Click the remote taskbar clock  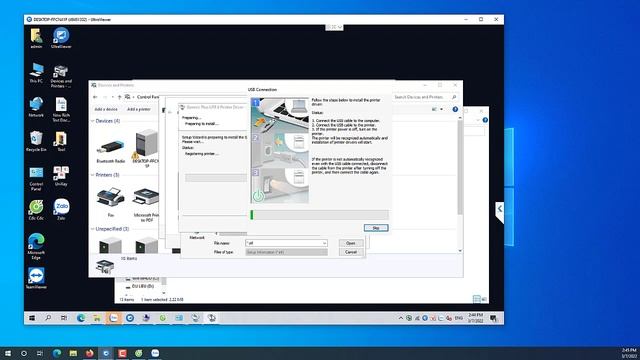pos(475,318)
